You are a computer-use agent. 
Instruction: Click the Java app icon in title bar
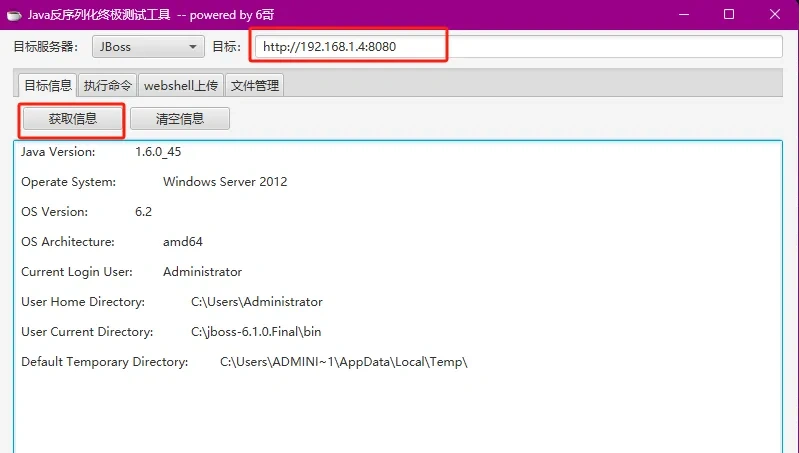coord(14,15)
